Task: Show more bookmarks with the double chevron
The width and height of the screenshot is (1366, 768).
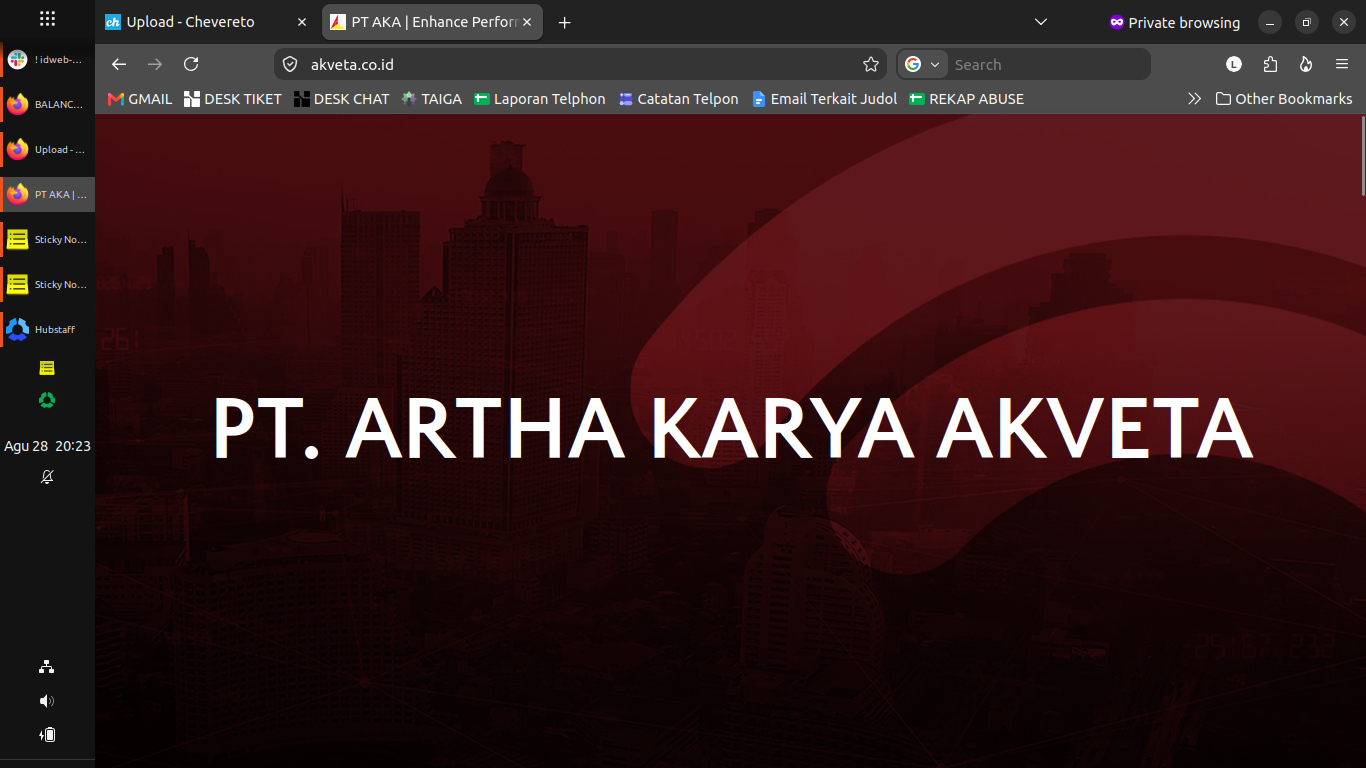Action: (1194, 99)
